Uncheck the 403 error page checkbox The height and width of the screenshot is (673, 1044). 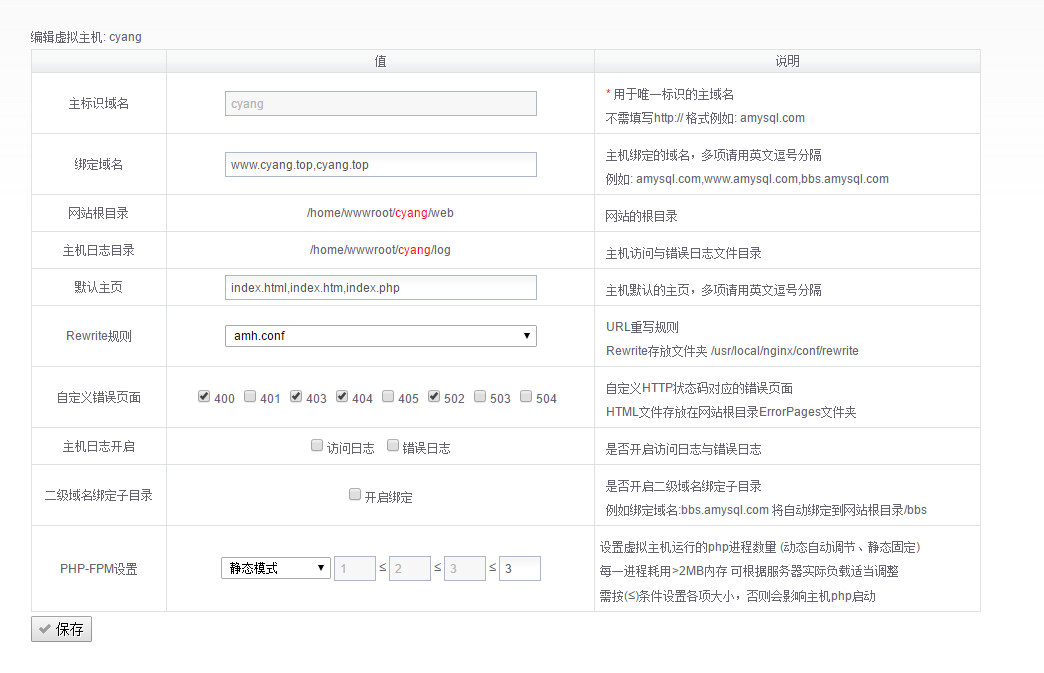[296, 396]
